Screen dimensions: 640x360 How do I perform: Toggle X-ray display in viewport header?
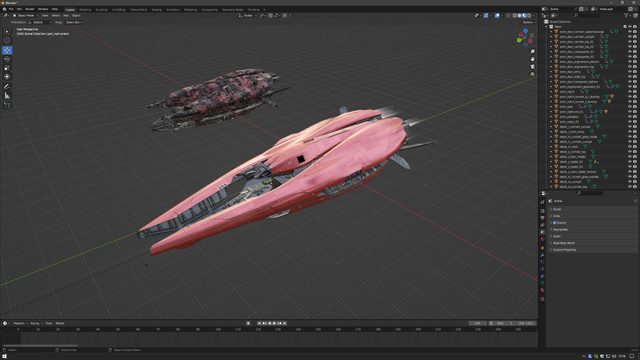pyautogui.click(x=509, y=16)
